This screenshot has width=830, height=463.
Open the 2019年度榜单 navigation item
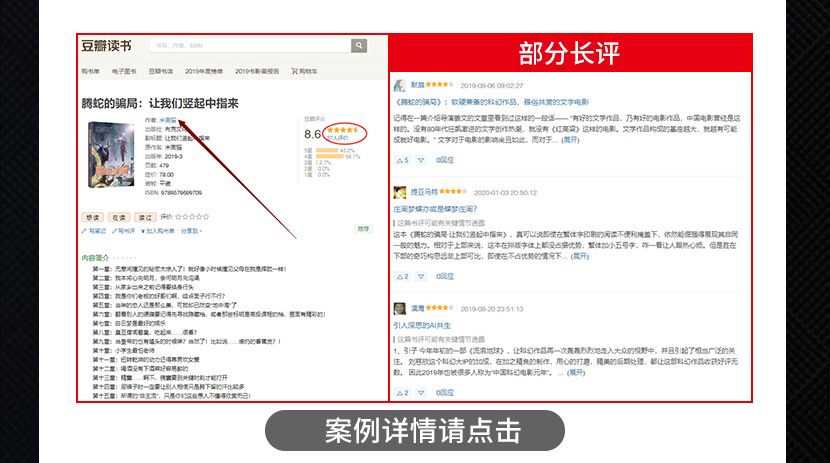205,72
